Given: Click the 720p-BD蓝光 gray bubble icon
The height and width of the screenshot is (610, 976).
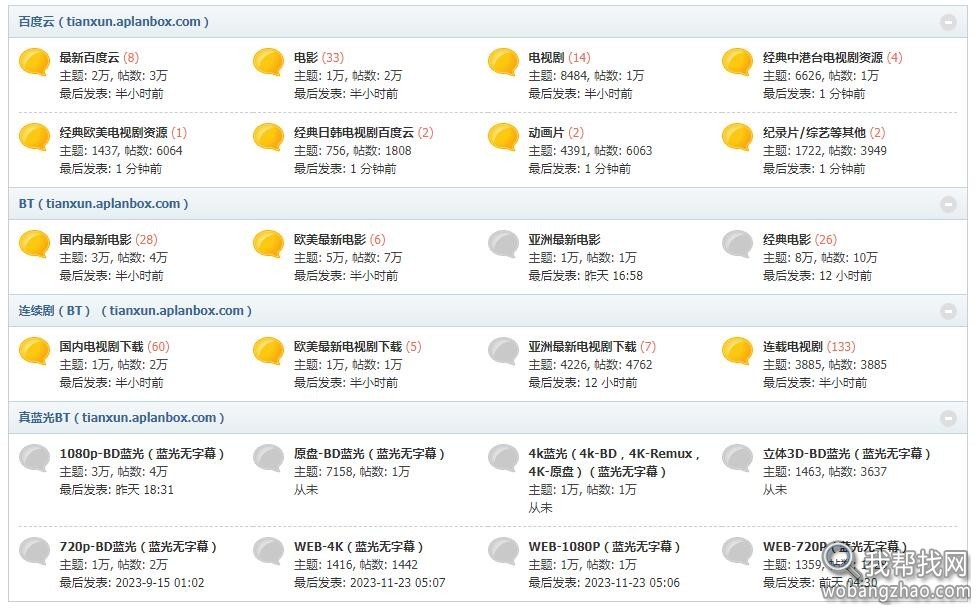Looking at the screenshot, I should coord(34,551).
